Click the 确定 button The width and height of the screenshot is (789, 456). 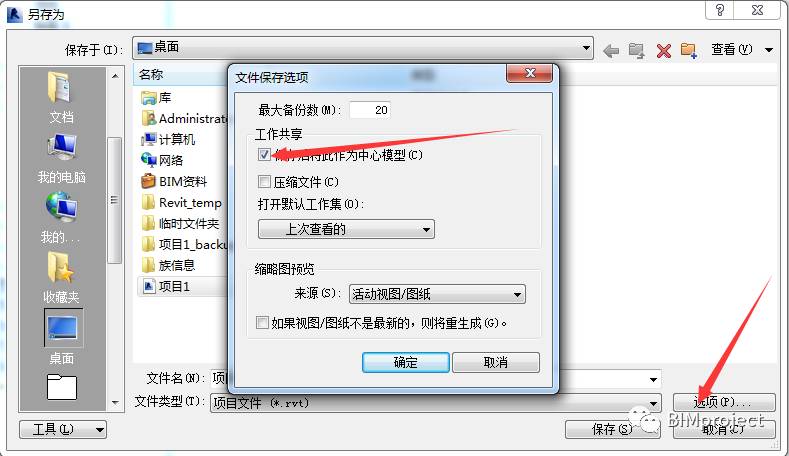coord(406,362)
